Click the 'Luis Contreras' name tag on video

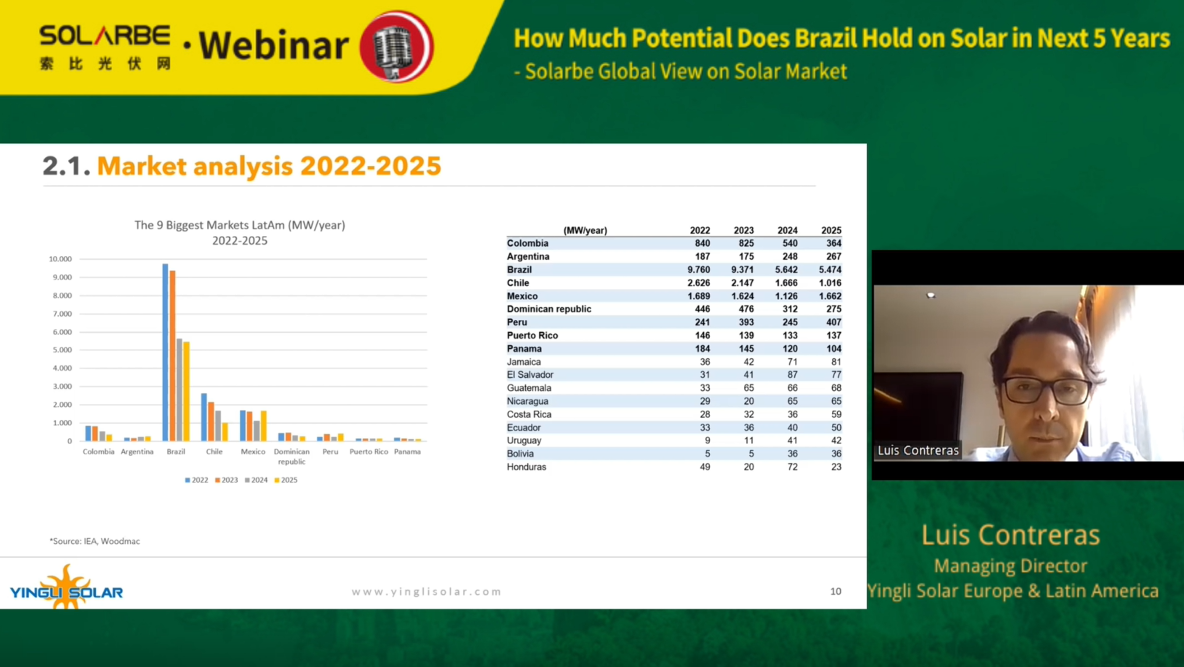click(x=917, y=450)
